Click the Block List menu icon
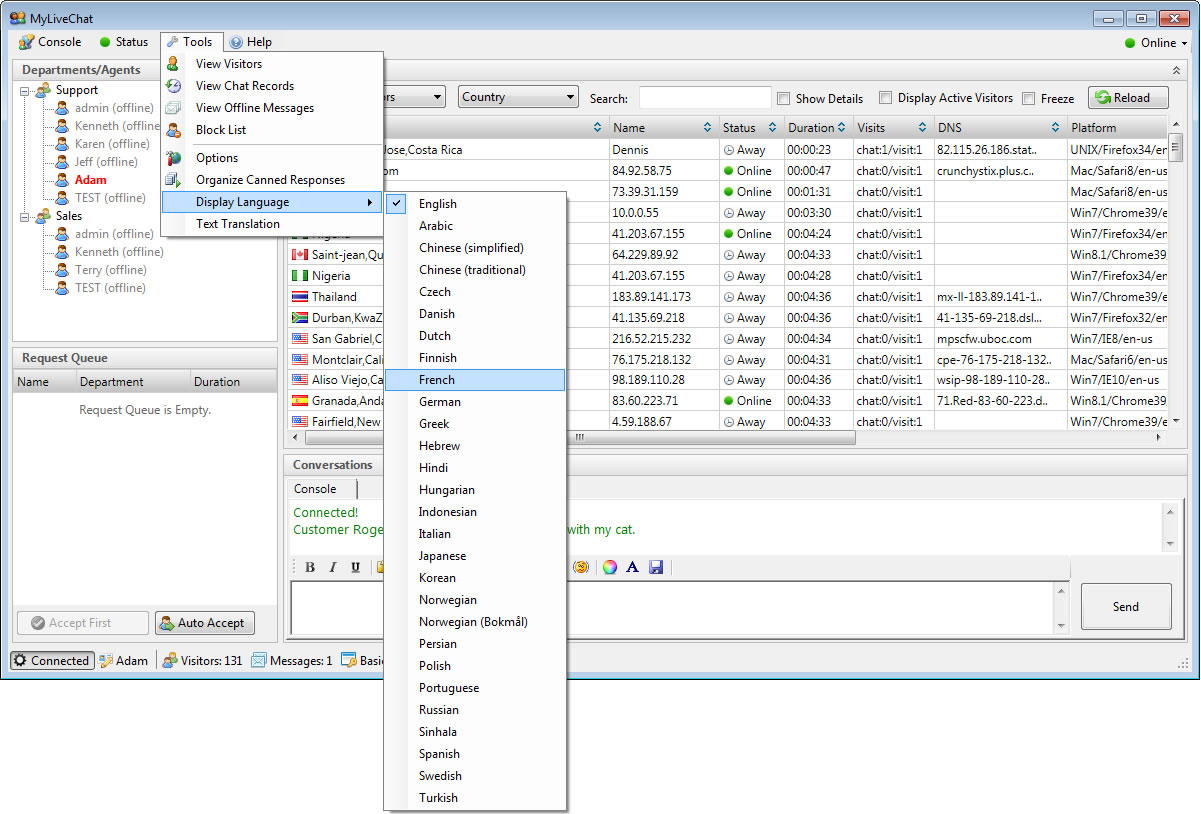This screenshot has width=1201, height=814. (x=174, y=130)
